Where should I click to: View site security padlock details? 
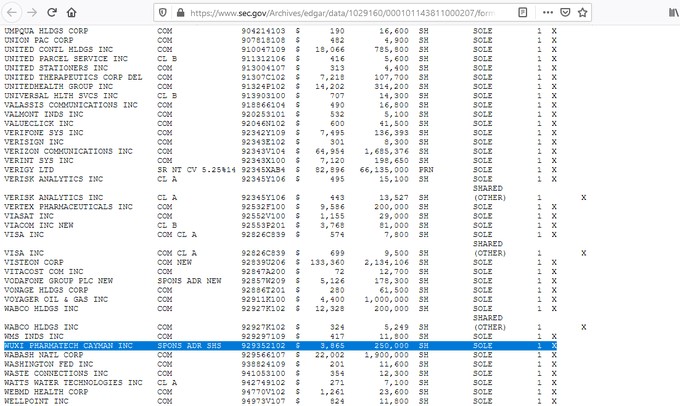click(x=180, y=13)
